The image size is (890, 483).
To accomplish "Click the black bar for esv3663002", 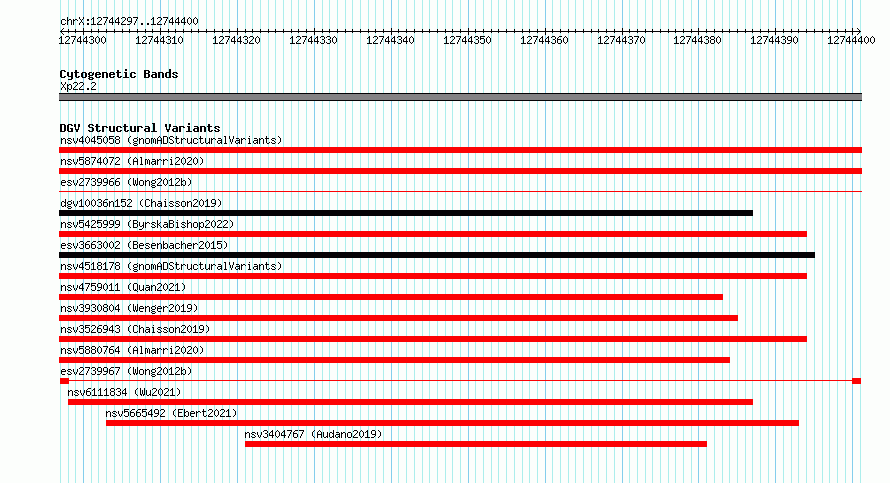I will pos(437,255).
